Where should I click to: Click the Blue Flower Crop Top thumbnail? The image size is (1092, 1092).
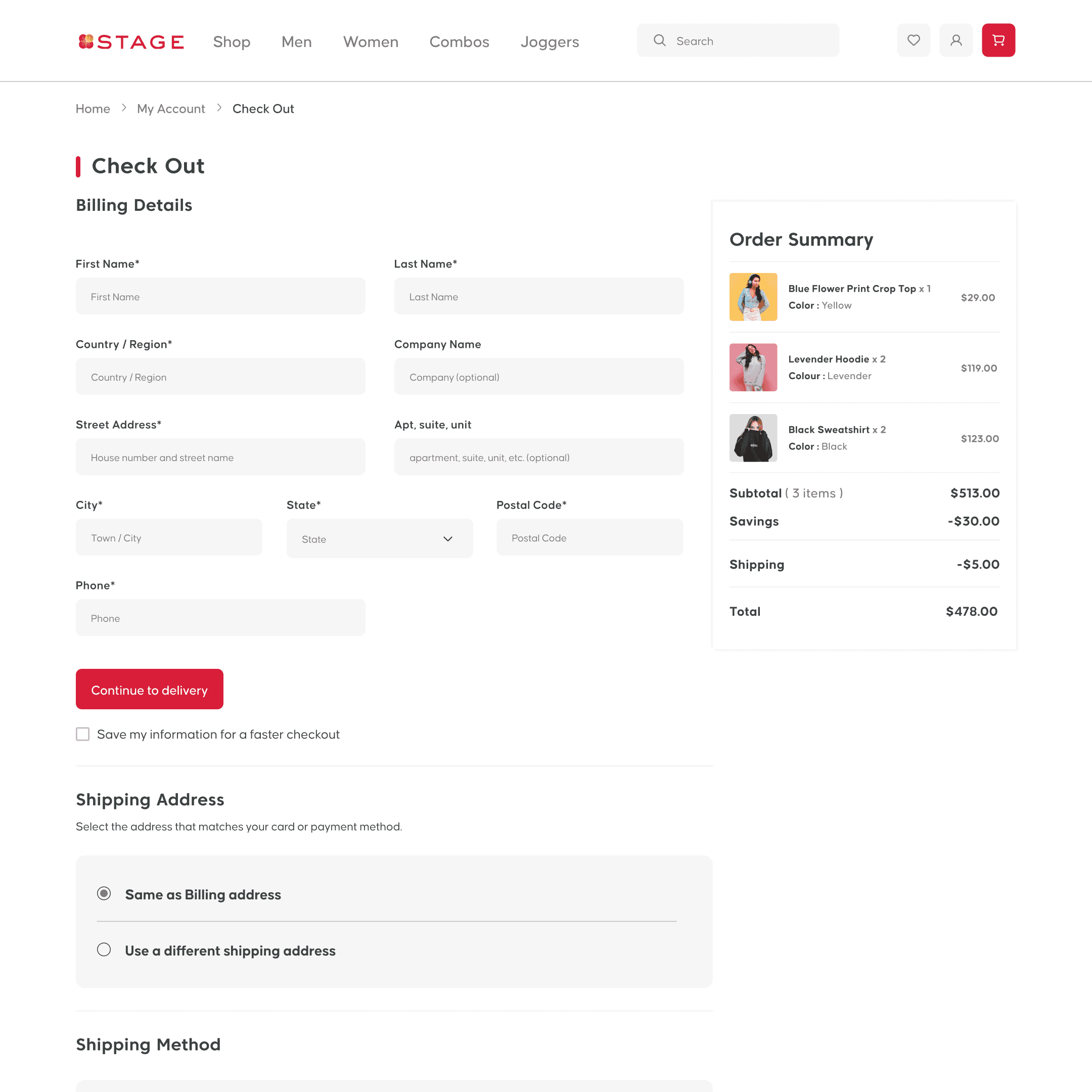[x=753, y=297]
